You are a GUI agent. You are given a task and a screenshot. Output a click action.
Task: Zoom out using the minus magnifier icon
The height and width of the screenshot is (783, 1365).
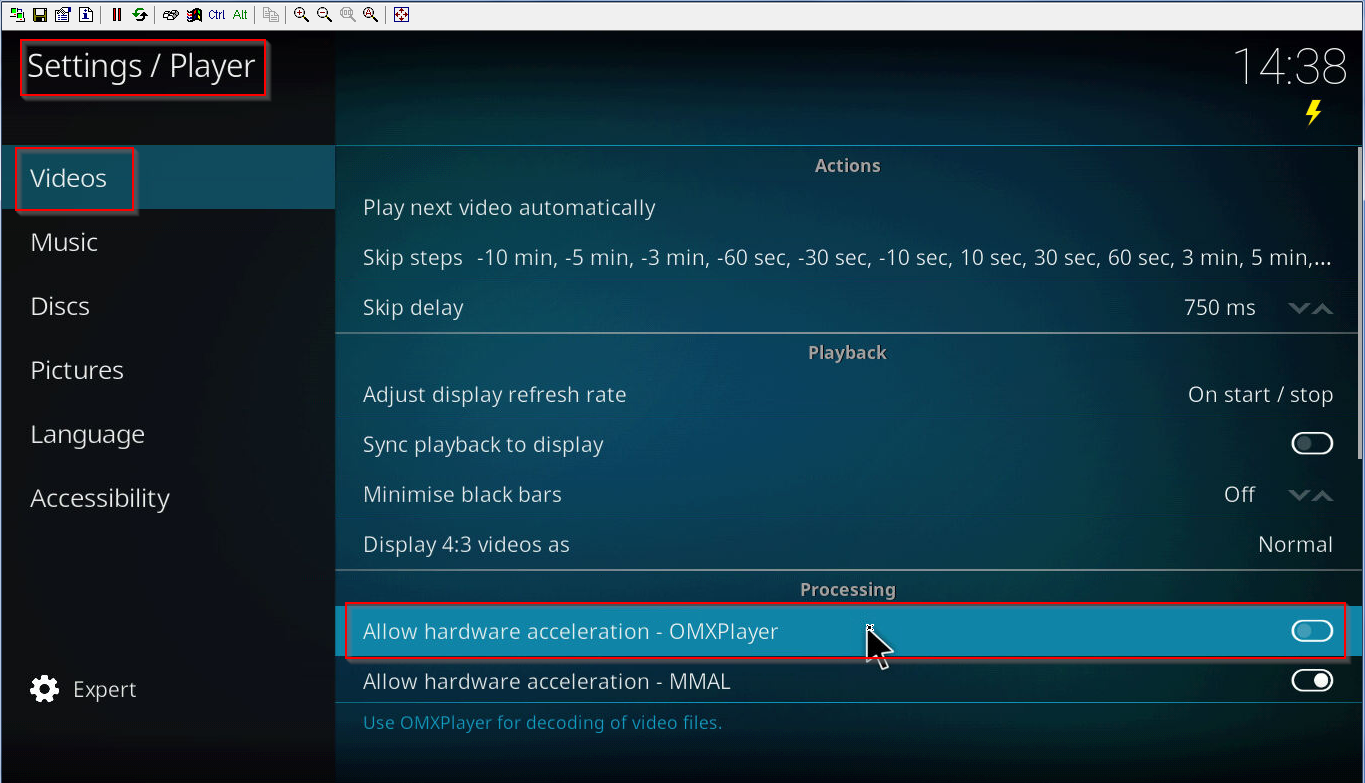pos(324,15)
